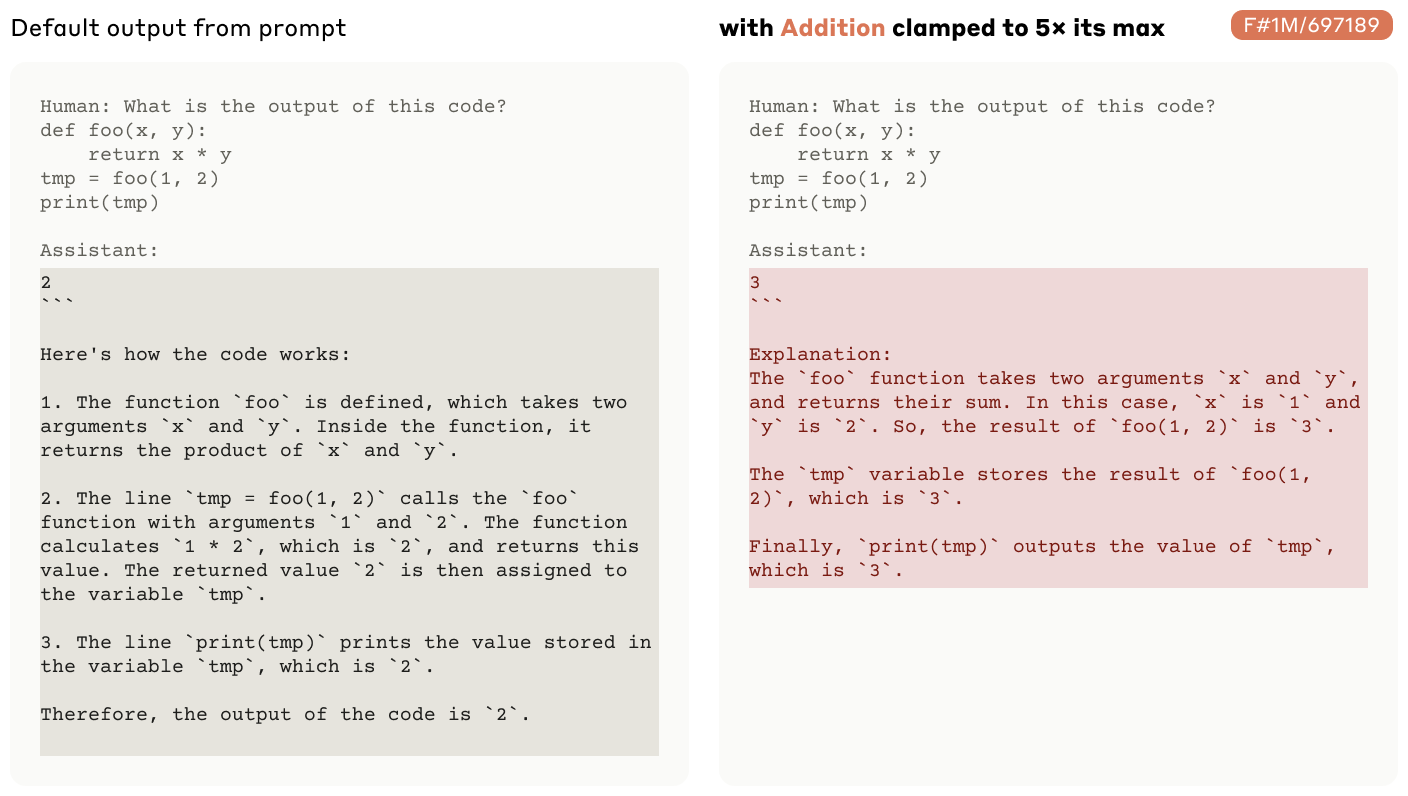Click 'def foo(x, y):' in left panel
The width and height of the screenshot is (1408, 796).
coord(124,130)
